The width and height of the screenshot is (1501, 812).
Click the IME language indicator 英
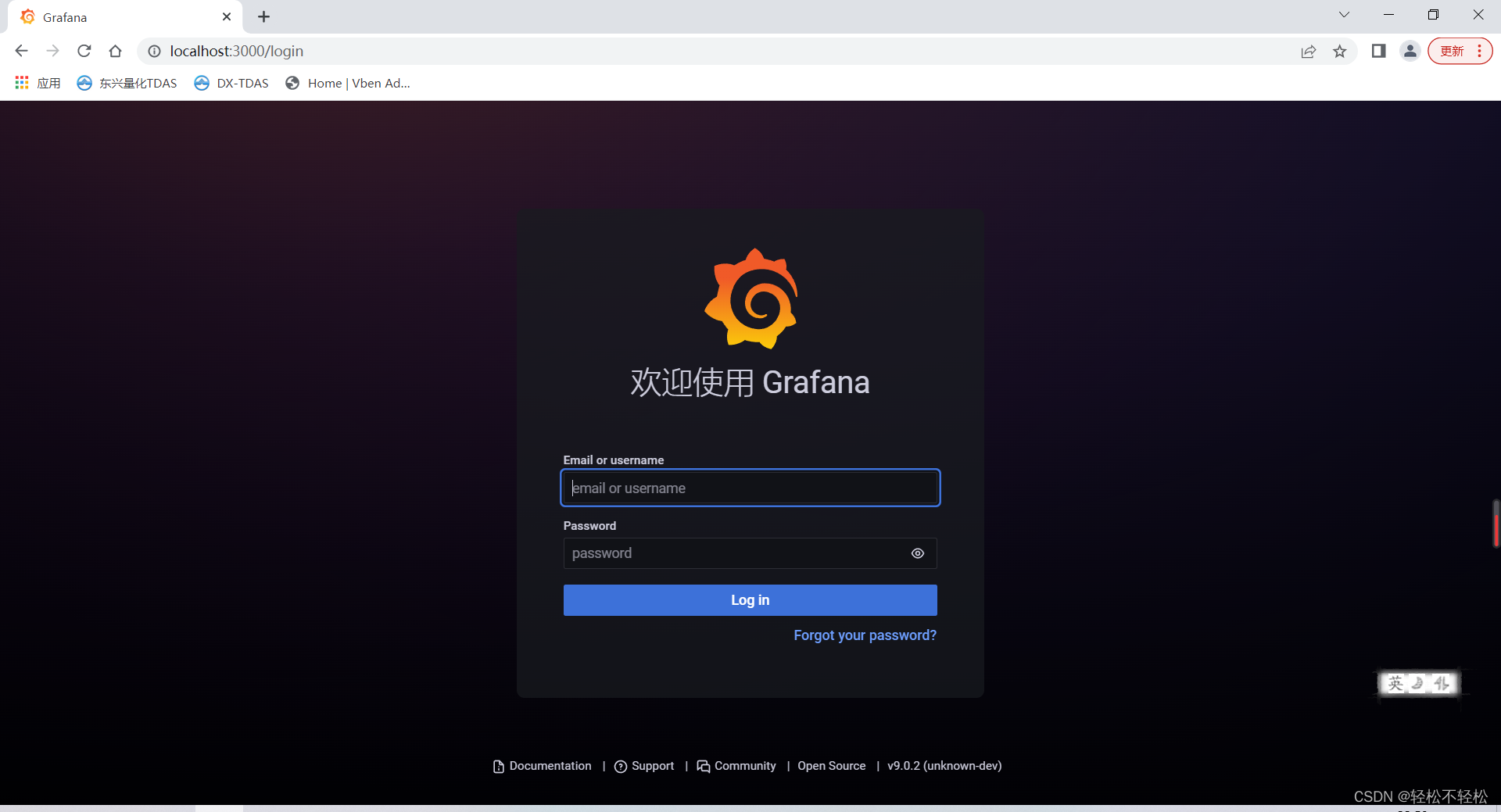click(1395, 684)
